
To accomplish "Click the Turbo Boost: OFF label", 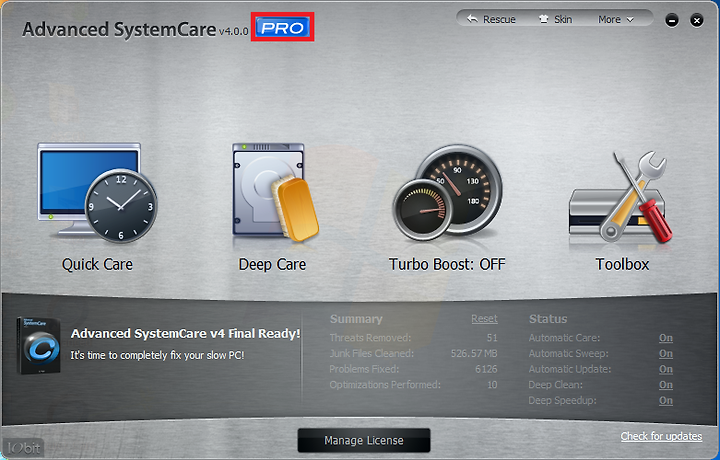I will [x=447, y=264].
